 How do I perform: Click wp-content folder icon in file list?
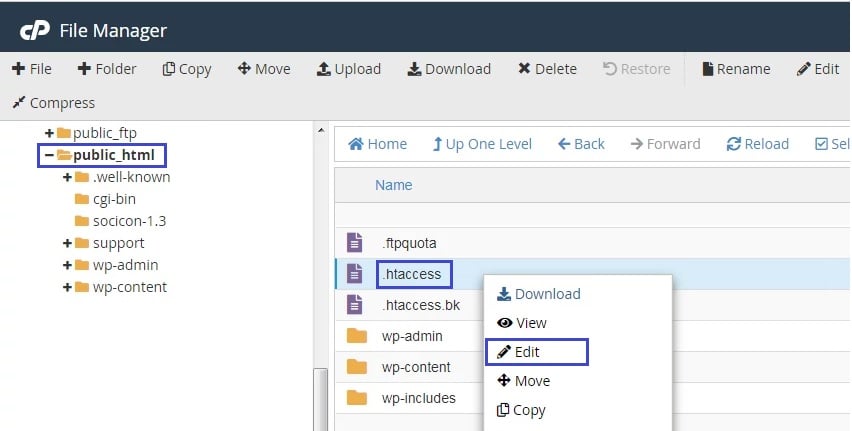coord(357,367)
